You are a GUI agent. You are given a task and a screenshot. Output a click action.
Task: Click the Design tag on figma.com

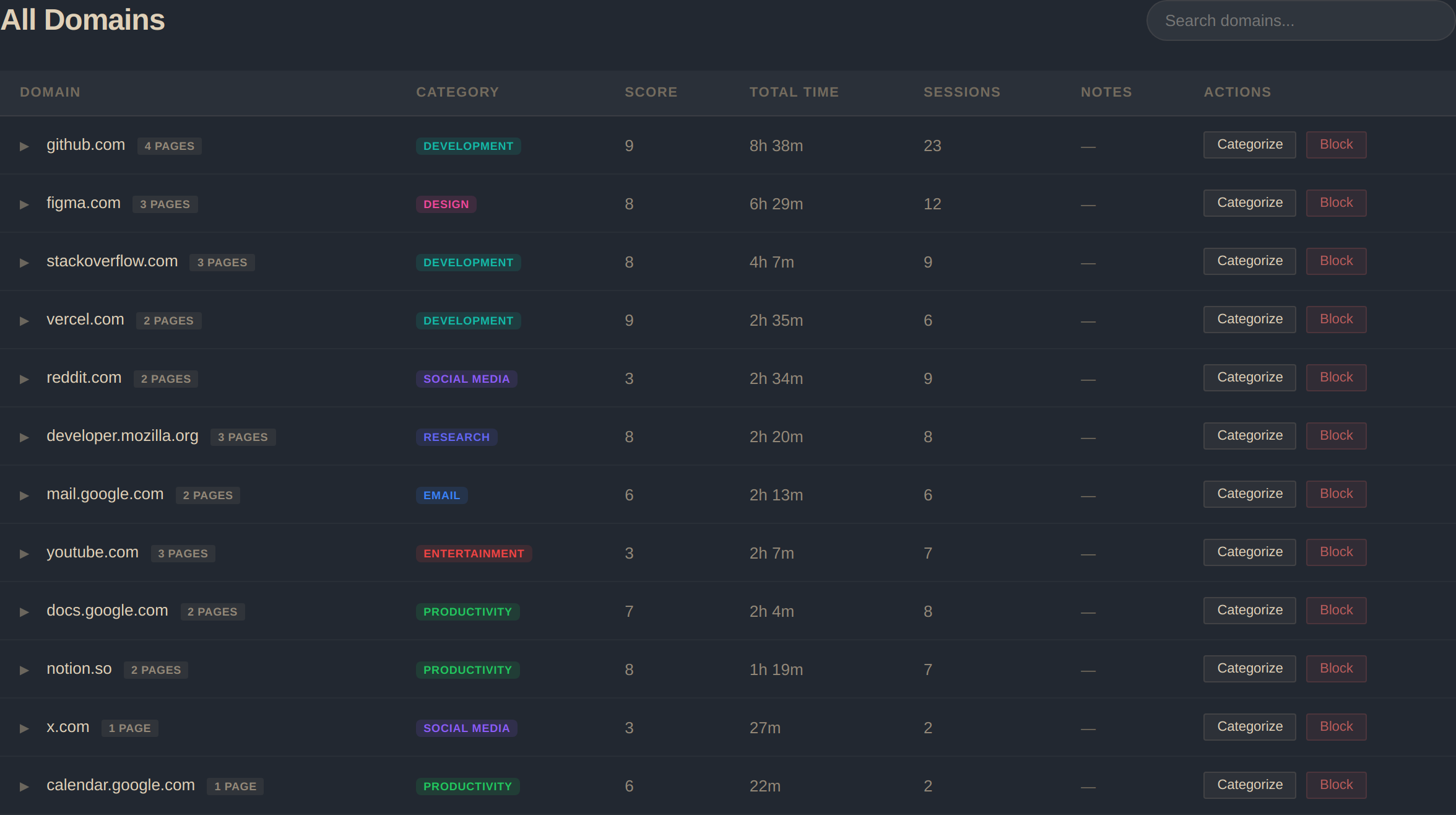[446, 204]
